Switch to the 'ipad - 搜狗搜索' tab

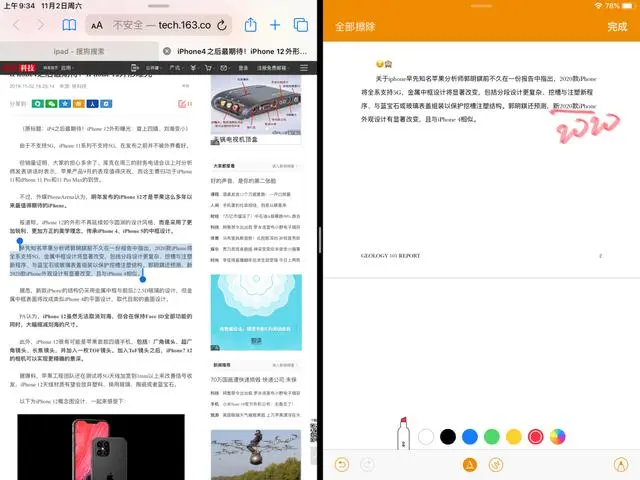(80, 50)
